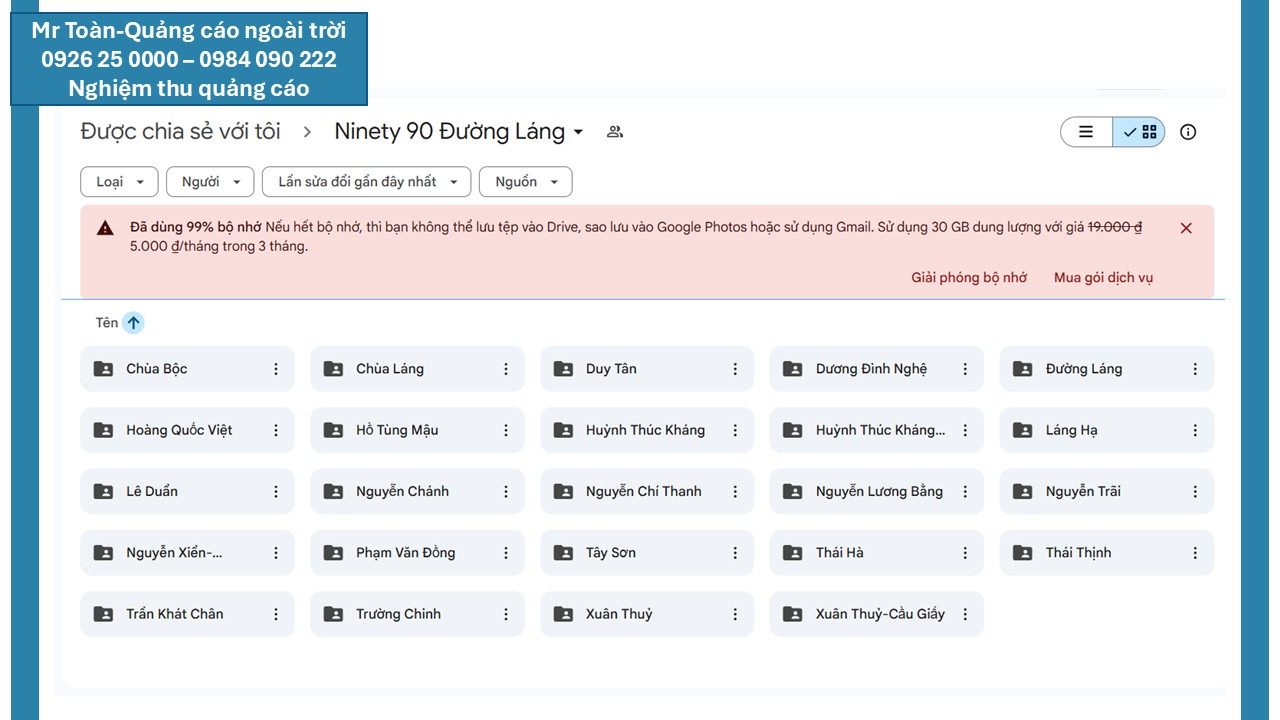Click the shared people icon beside folder title
The image size is (1280, 720).
click(615, 132)
